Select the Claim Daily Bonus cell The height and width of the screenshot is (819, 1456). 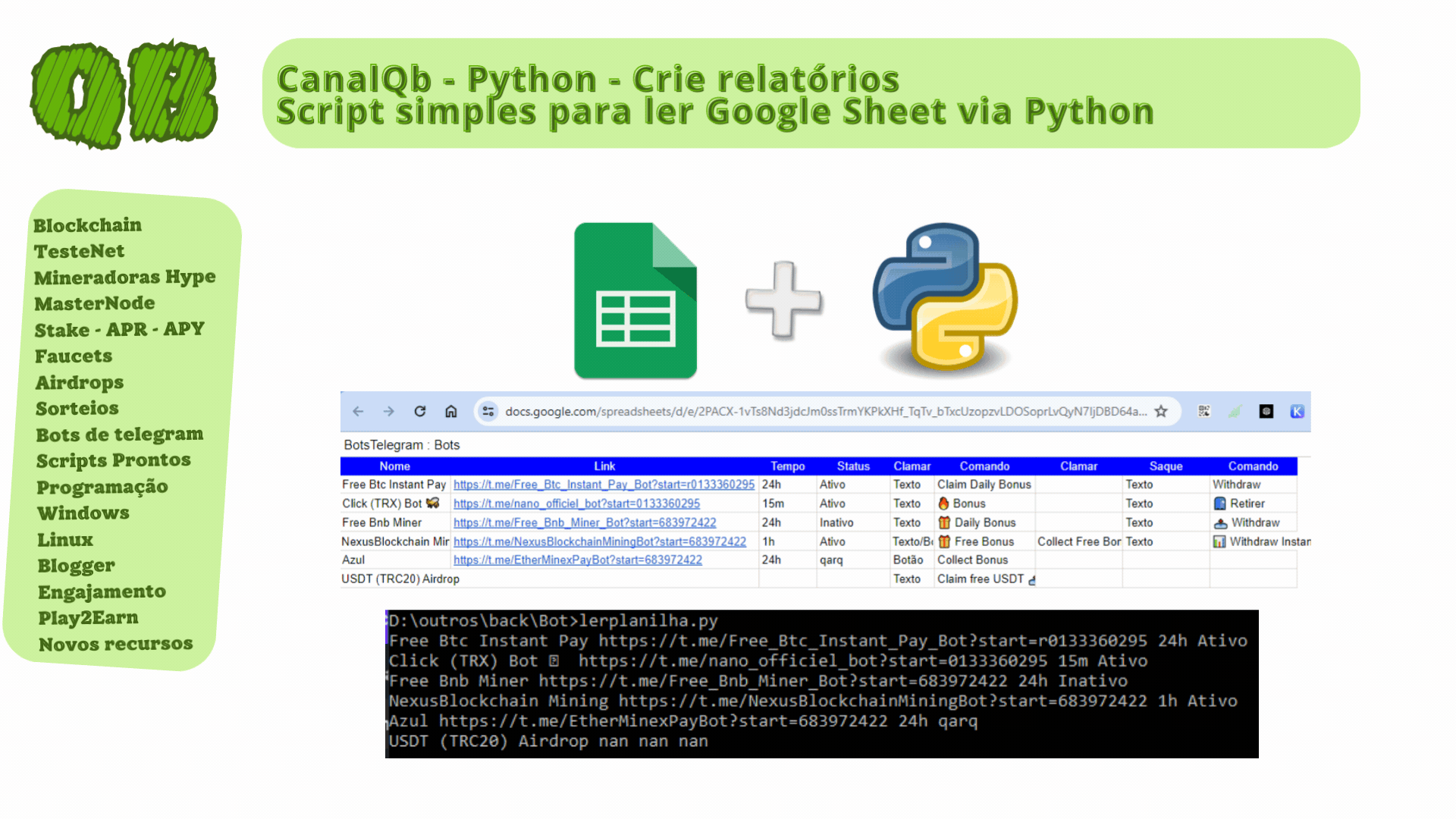[x=984, y=485]
